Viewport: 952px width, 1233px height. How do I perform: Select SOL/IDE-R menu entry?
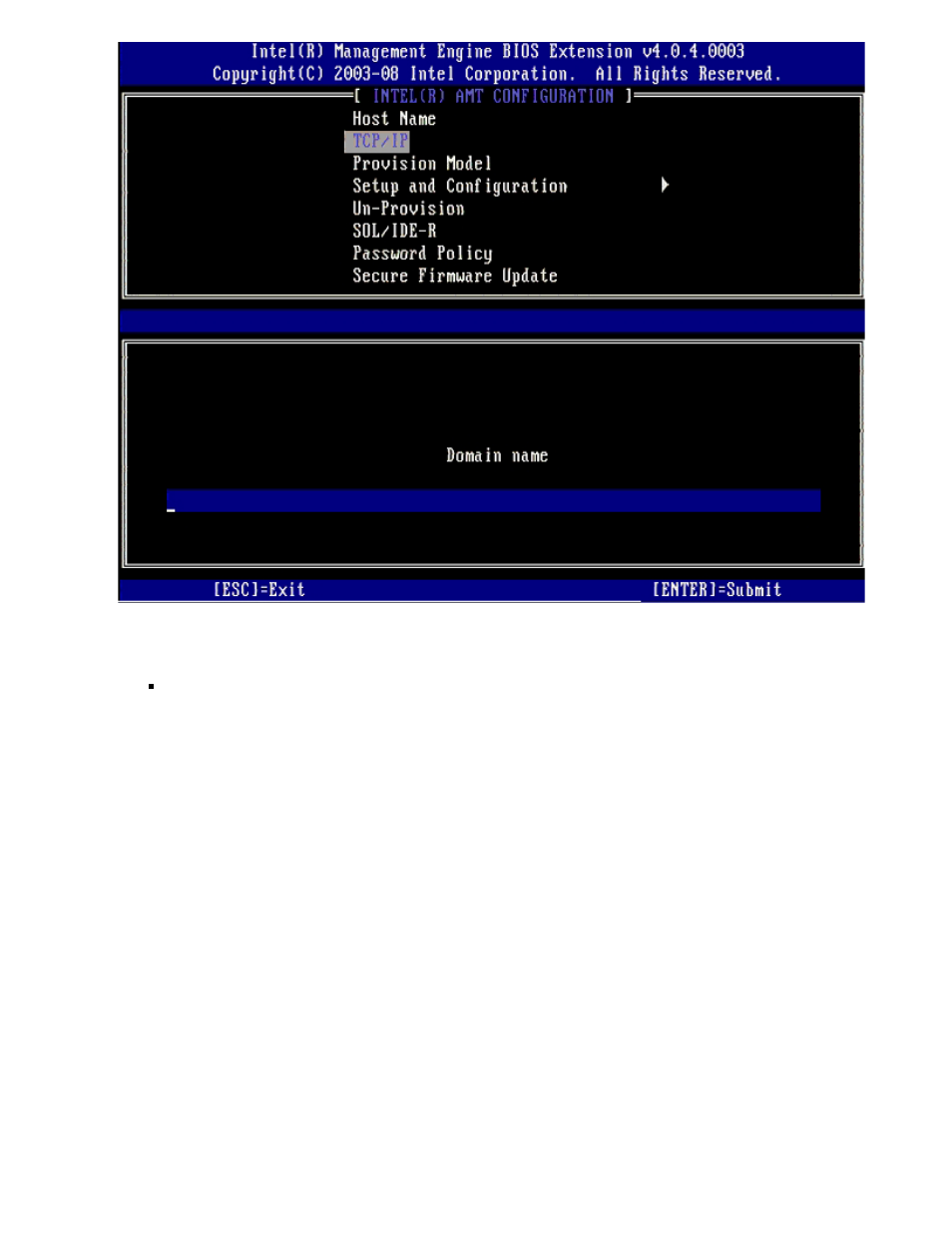click(x=394, y=231)
